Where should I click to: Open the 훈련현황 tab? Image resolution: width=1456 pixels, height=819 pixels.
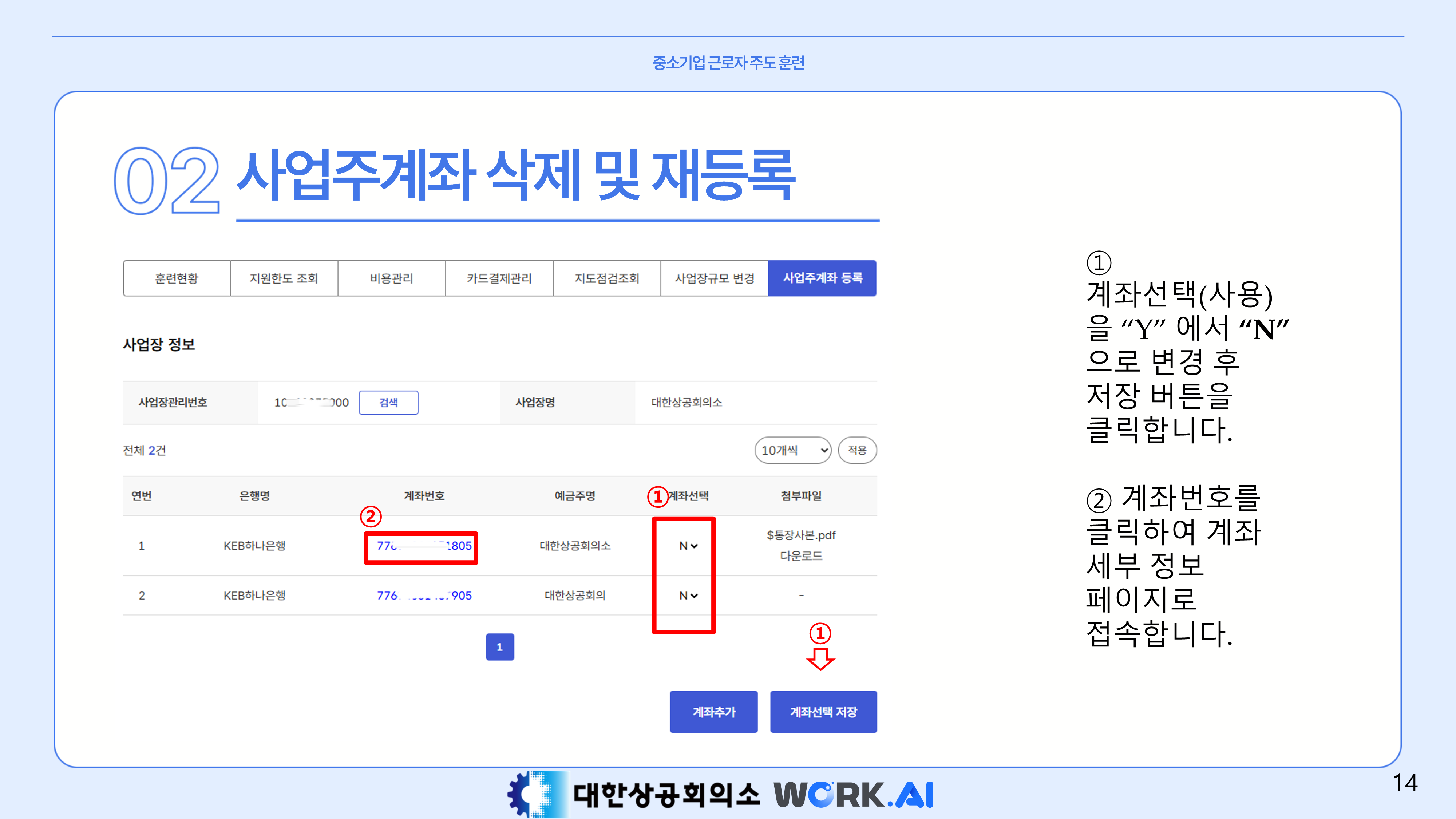pos(176,278)
